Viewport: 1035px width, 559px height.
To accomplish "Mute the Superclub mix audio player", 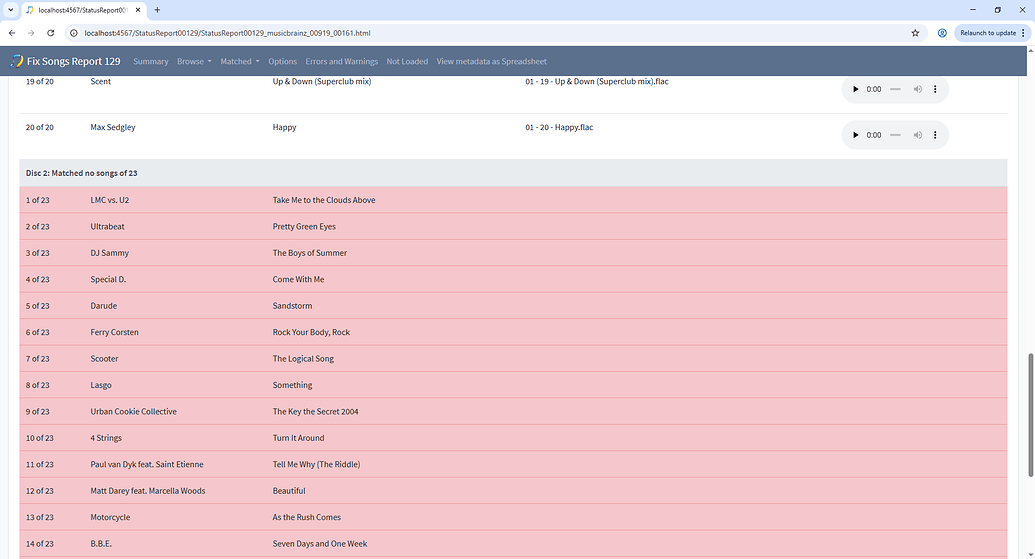I will click(918, 89).
